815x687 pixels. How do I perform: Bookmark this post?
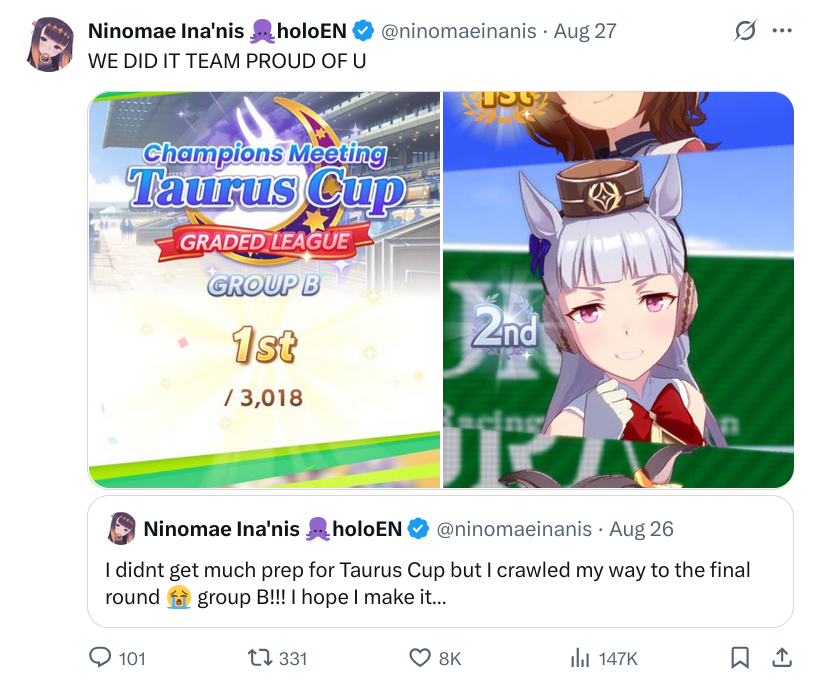tap(740, 658)
